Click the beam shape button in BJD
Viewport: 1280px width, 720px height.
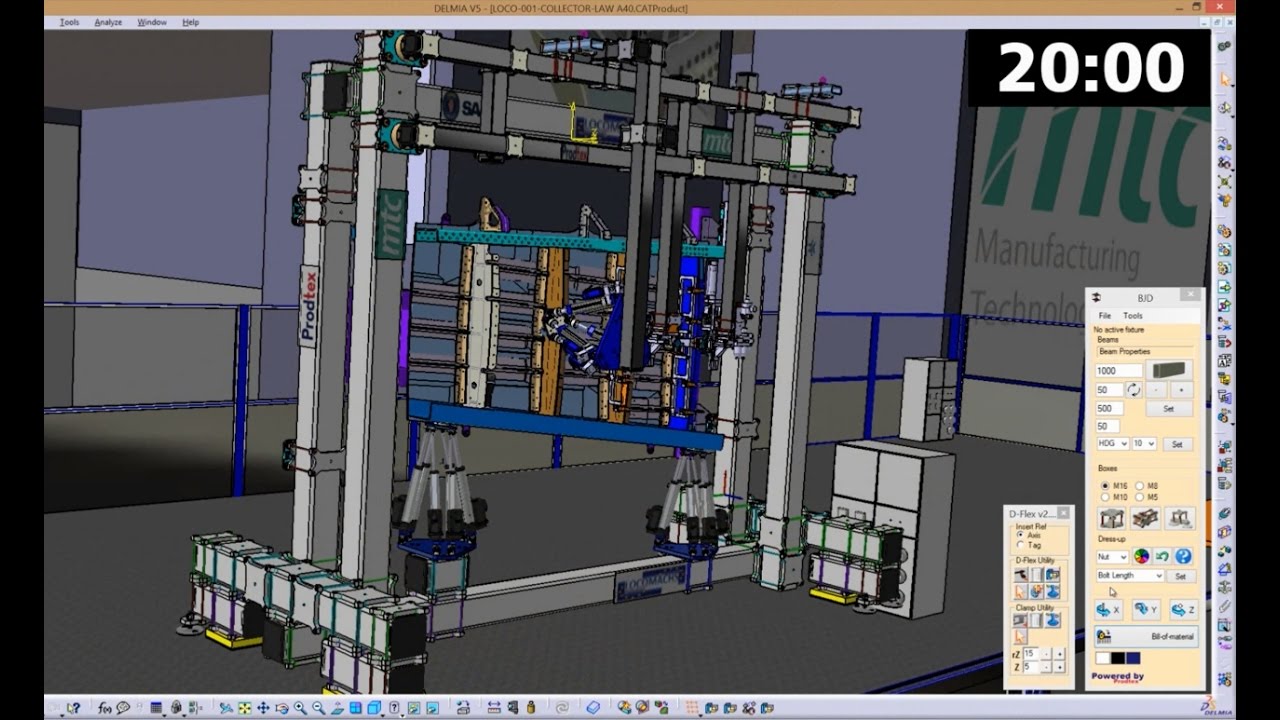[x=1169, y=370]
